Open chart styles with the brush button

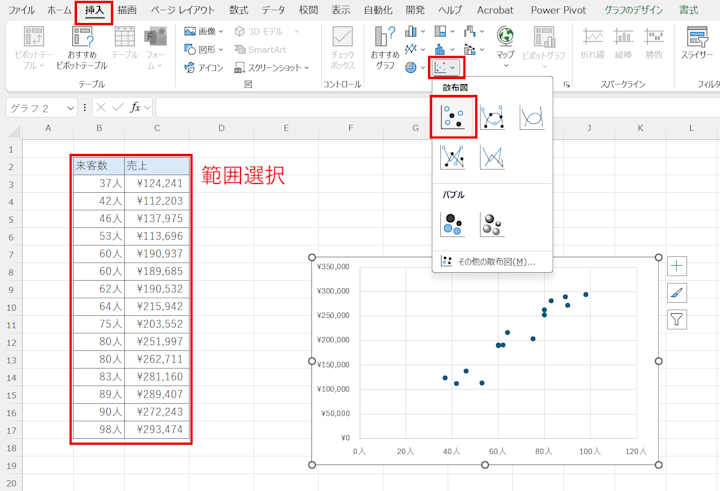(677, 293)
